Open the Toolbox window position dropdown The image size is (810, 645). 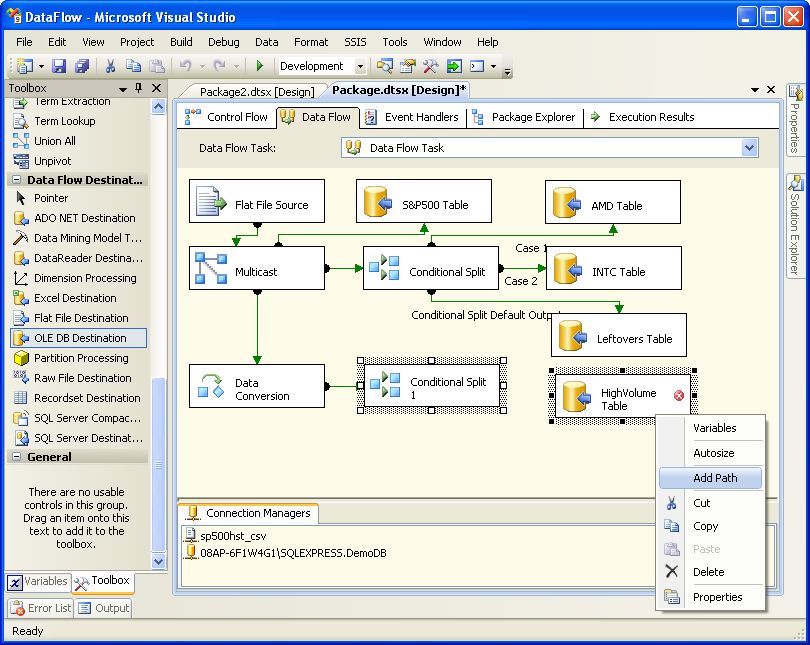[x=123, y=89]
